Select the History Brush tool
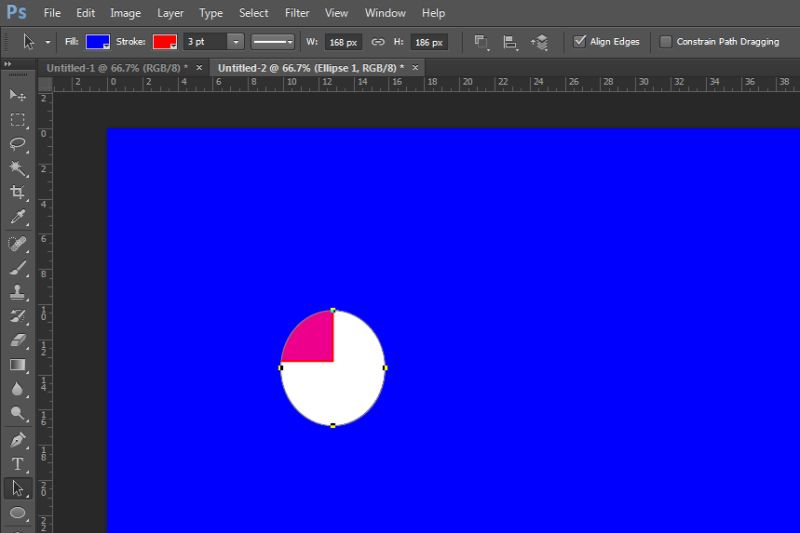This screenshot has height=533, width=800. pyautogui.click(x=17, y=316)
